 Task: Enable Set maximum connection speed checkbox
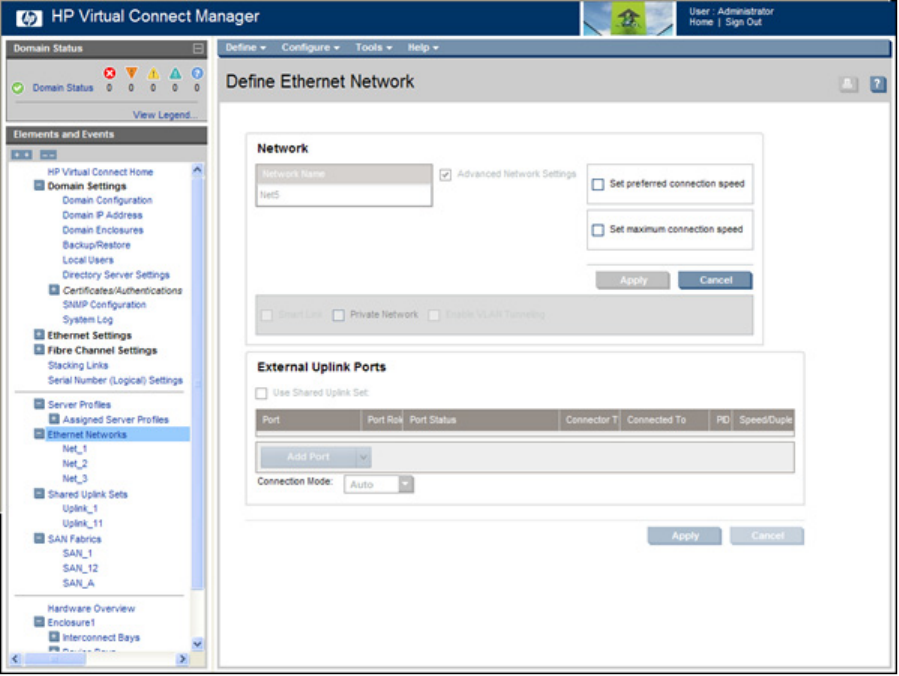[598, 229]
